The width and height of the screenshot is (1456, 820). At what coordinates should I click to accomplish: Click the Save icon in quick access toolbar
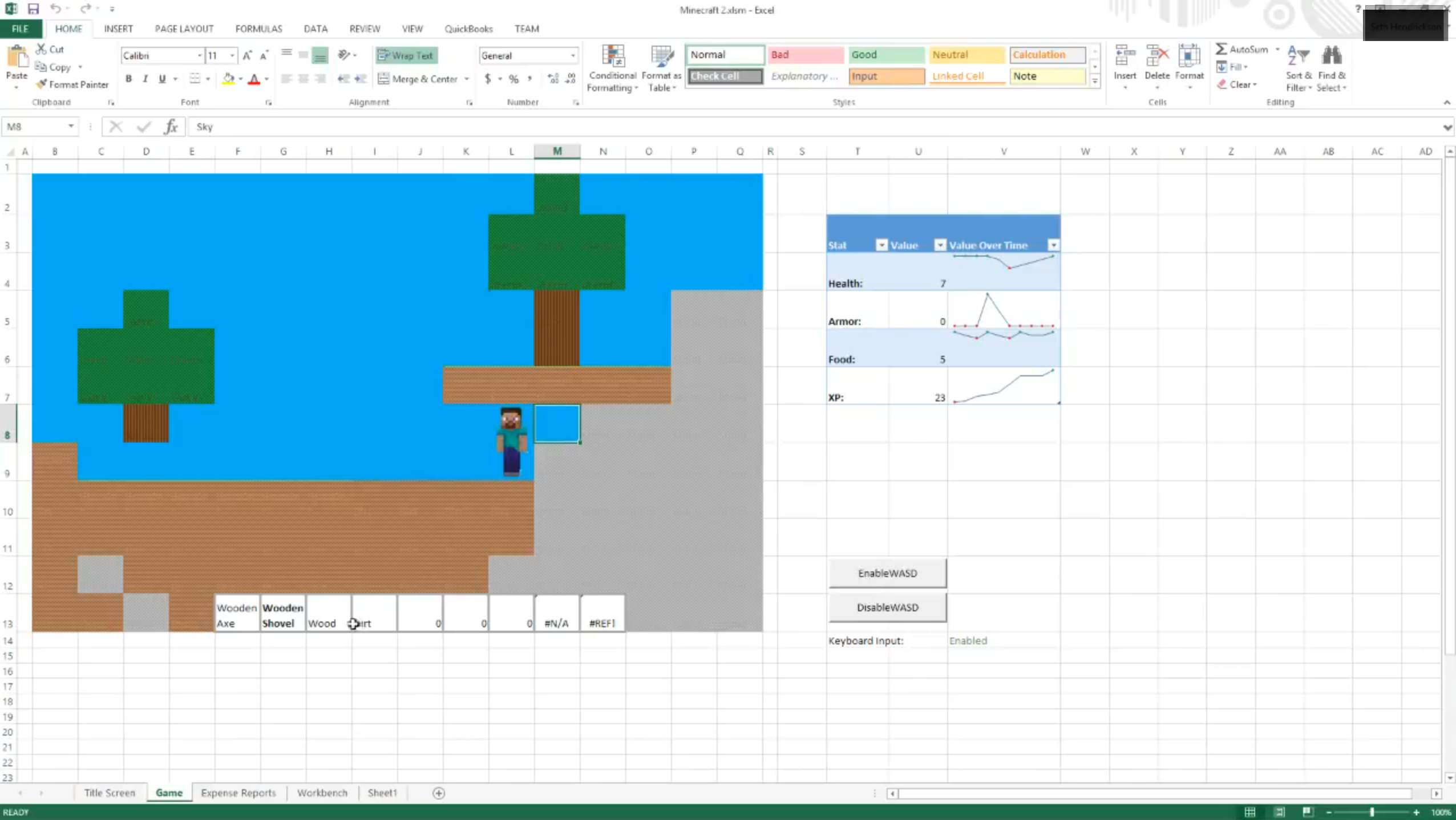point(33,9)
